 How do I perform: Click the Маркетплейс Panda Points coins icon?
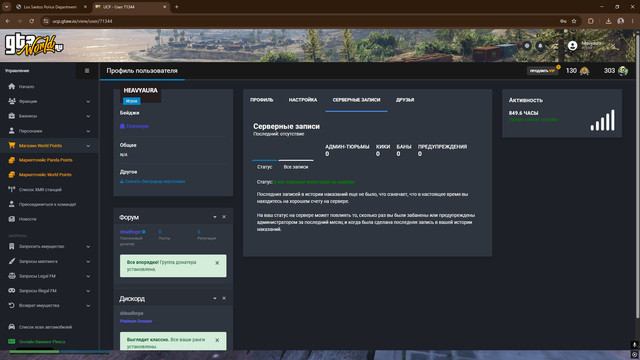[11, 160]
